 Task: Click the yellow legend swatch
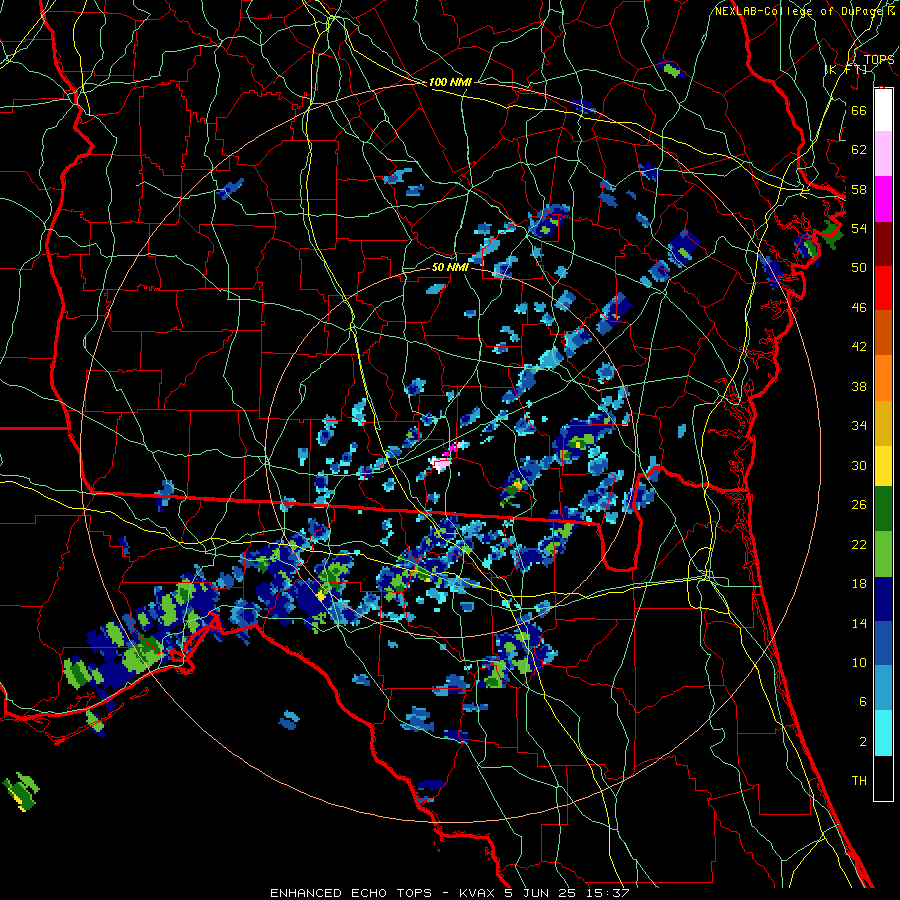(883, 465)
